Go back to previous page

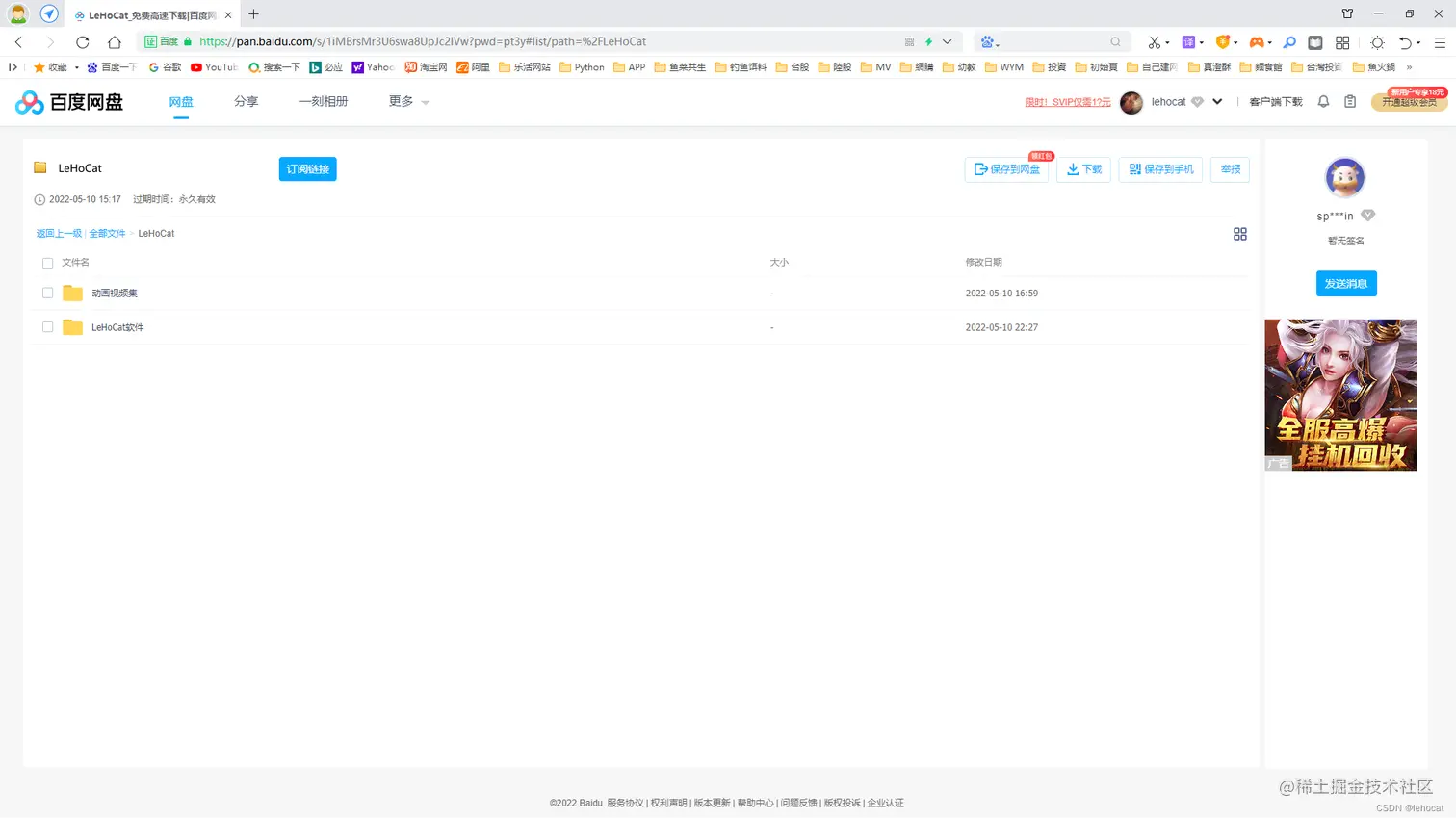pos(18,42)
